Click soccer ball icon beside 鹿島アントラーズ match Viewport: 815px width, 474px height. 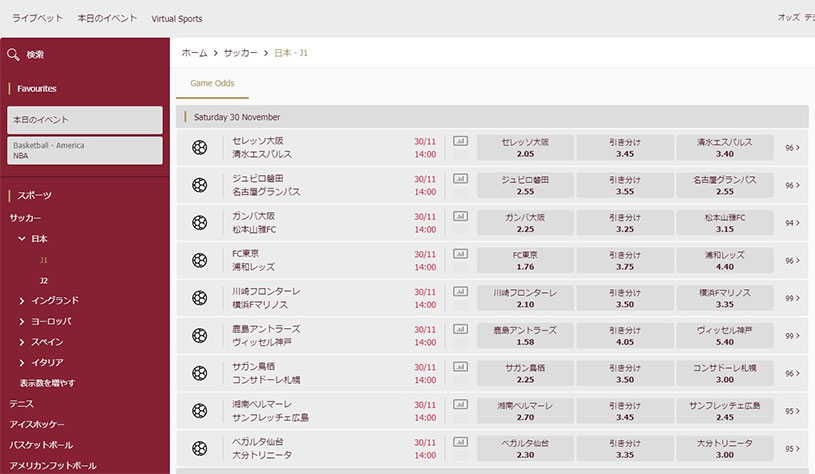200,335
